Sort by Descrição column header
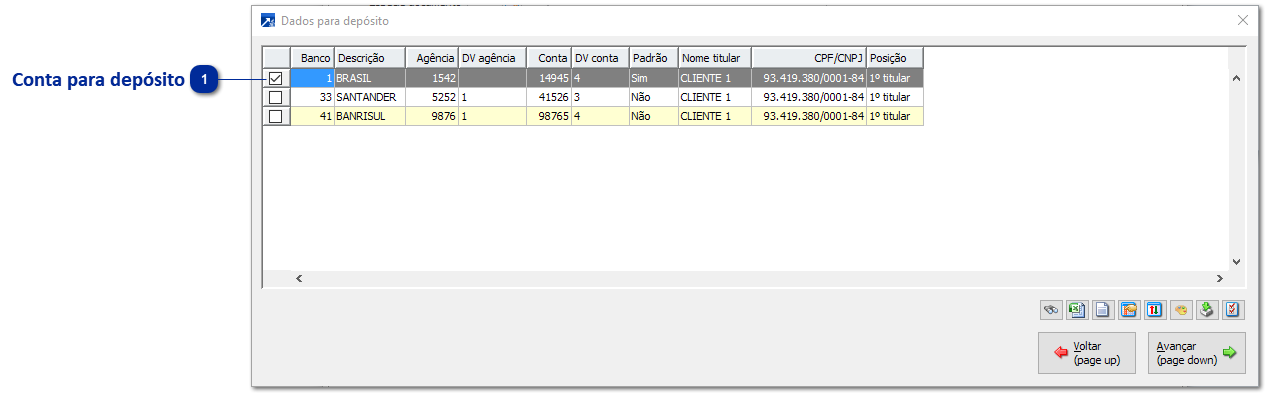 click(370, 58)
